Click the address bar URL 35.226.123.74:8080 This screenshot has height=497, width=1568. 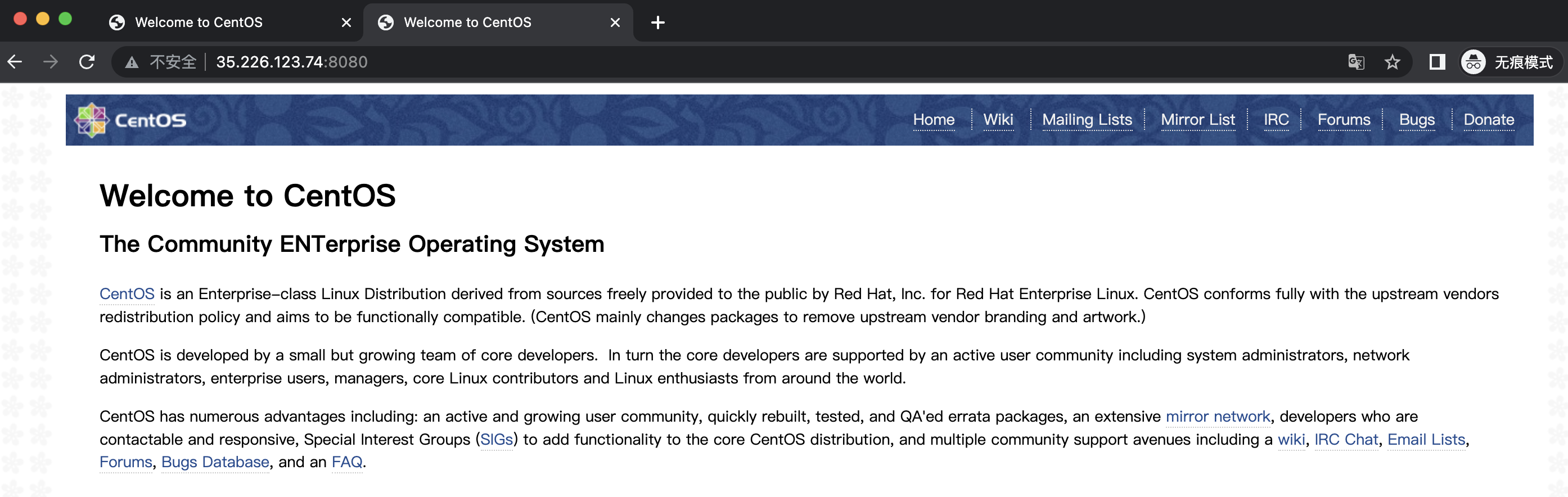click(x=291, y=62)
